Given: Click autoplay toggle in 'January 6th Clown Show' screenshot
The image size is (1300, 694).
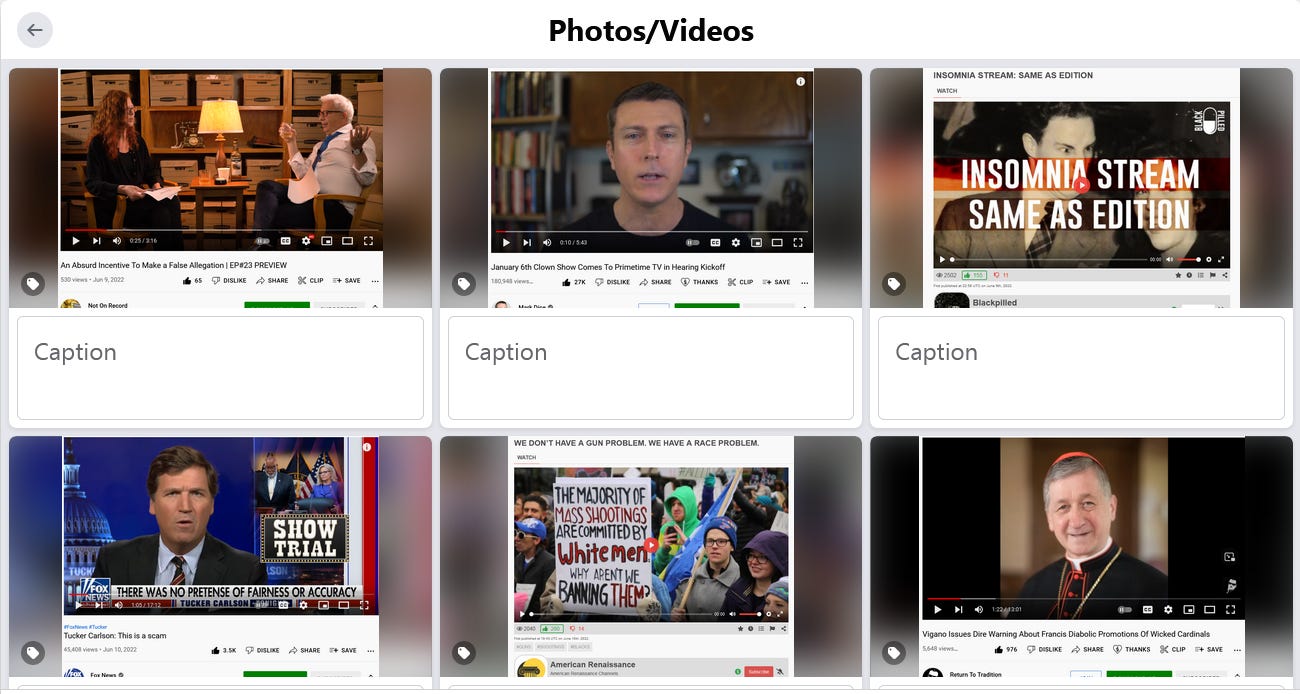Looking at the screenshot, I should pyautogui.click(x=693, y=242).
